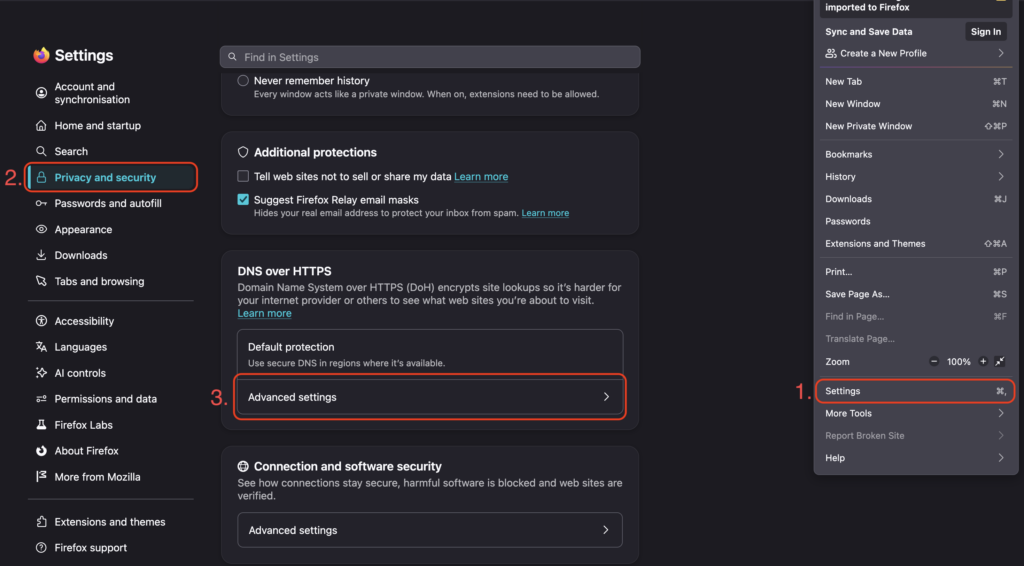Click the Accessibility person icon
Screen dimensions: 1024x566
click(x=41, y=321)
